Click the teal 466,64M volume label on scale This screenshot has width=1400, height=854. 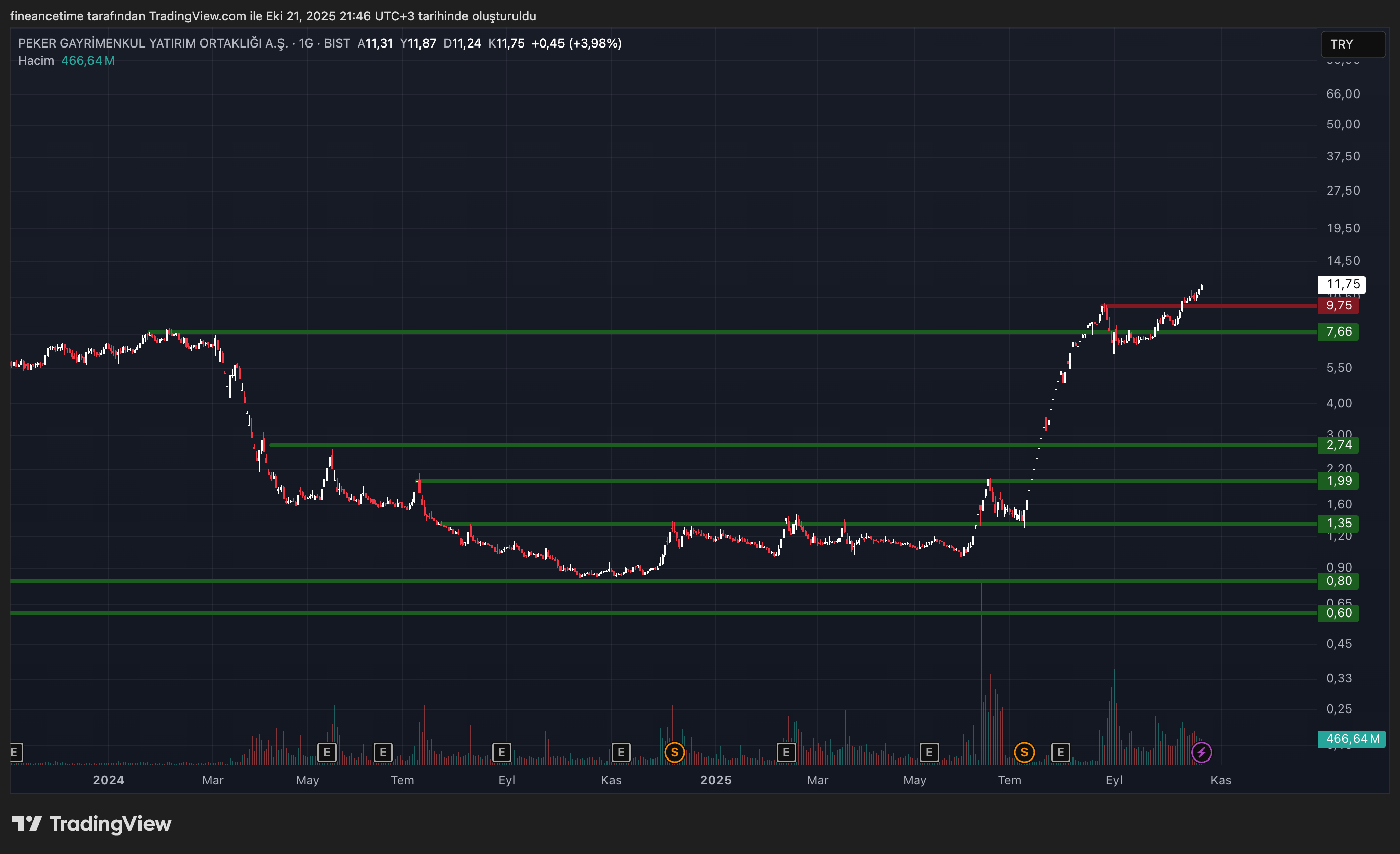(1352, 739)
